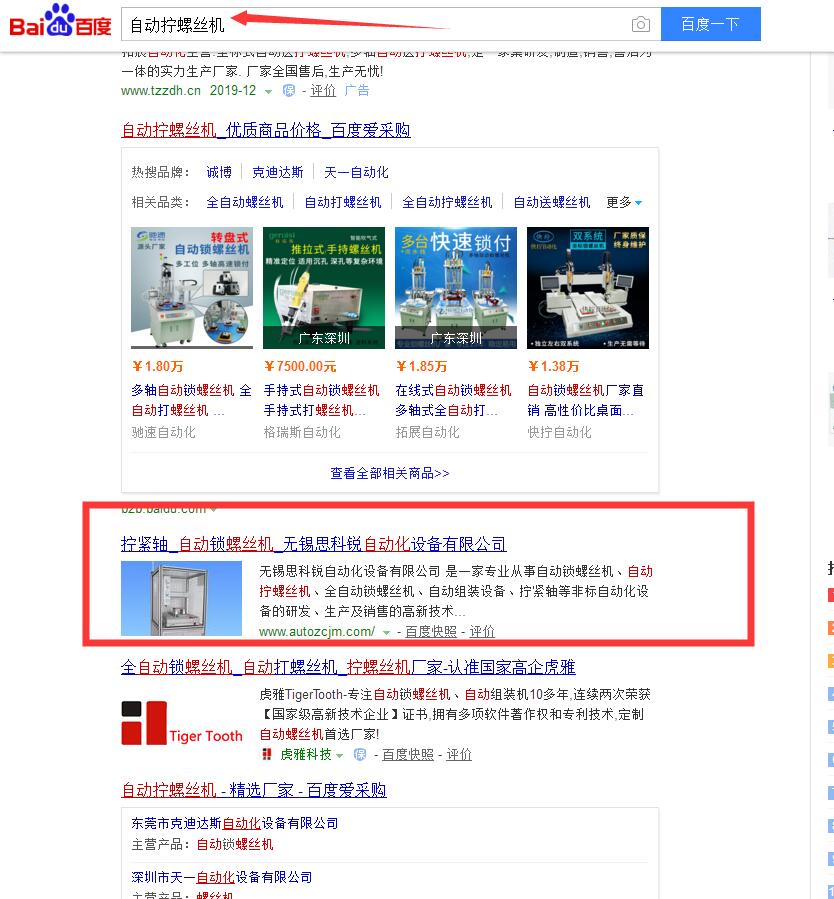Click price ¥1.85万

[421, 366]
